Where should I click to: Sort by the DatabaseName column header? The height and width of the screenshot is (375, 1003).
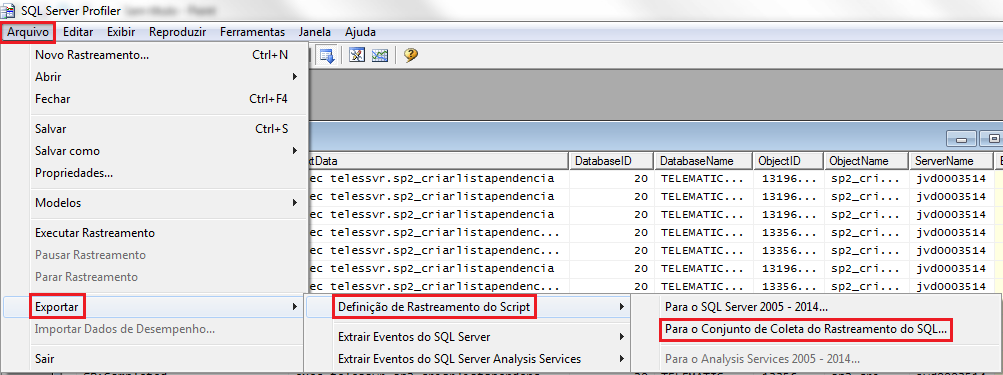pos(702,161)
